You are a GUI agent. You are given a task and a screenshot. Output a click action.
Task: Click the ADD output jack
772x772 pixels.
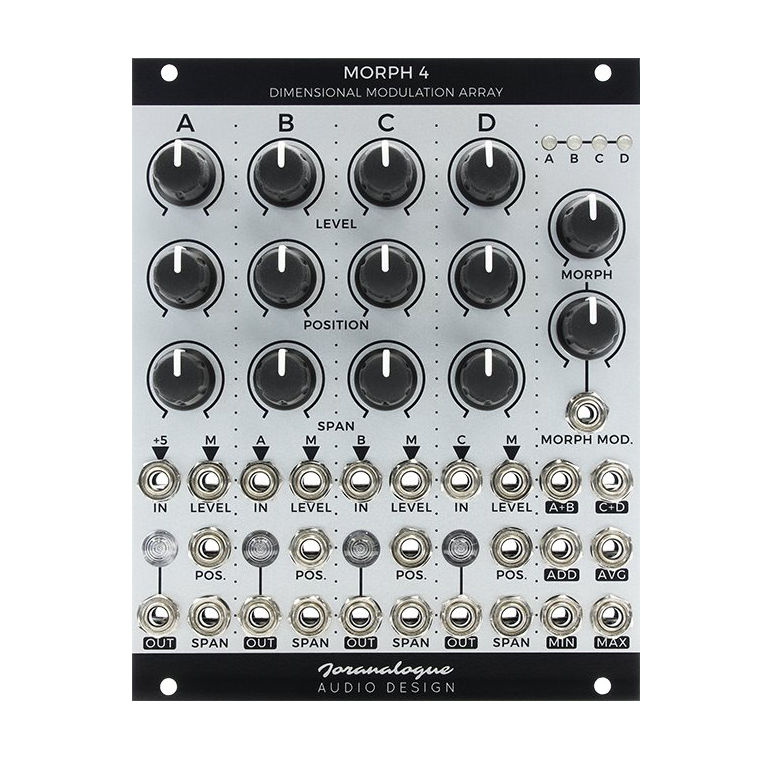coord(561,547)
